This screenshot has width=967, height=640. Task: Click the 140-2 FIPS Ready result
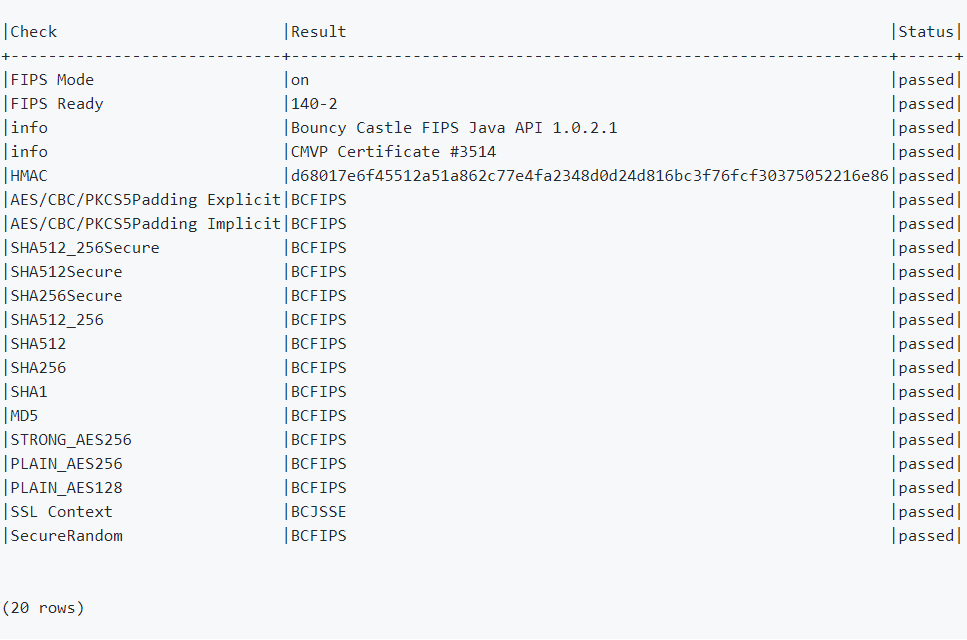click(x=315, y=104)
